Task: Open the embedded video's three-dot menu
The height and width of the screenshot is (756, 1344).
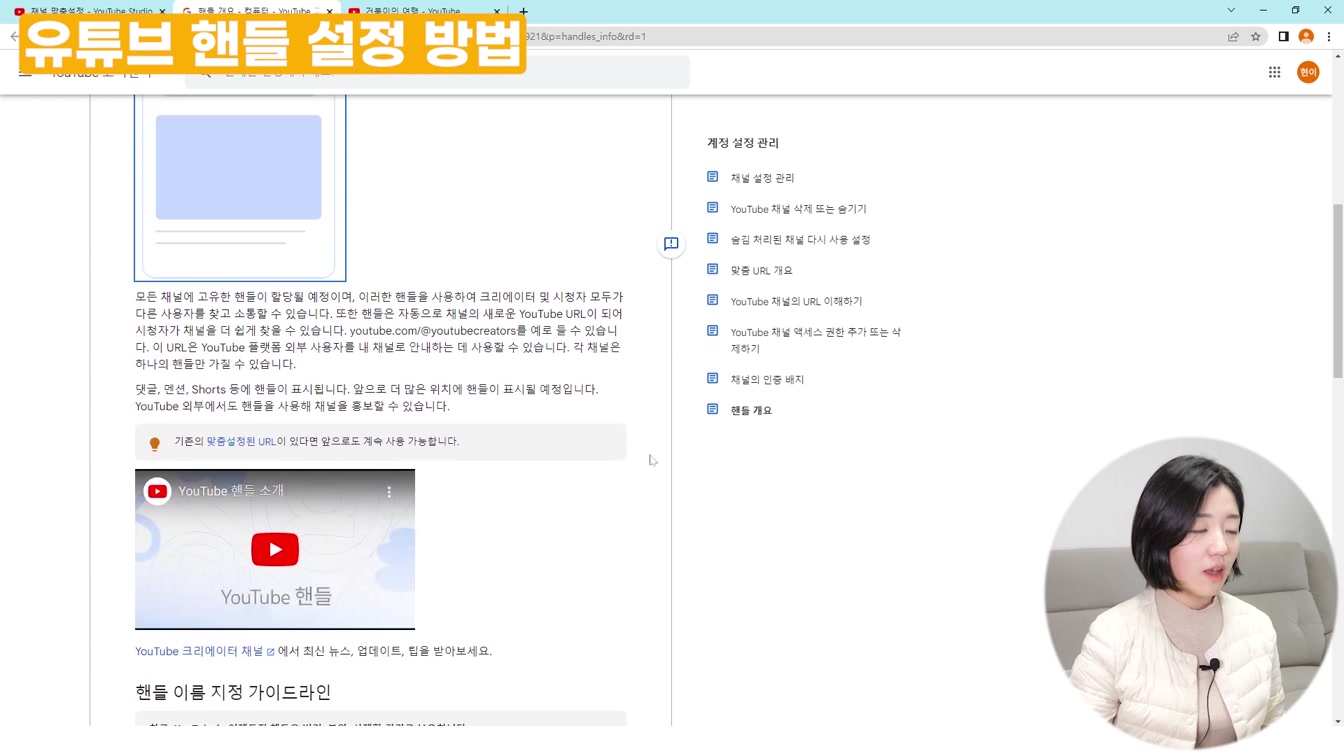Action: click(x=390, y=492)
